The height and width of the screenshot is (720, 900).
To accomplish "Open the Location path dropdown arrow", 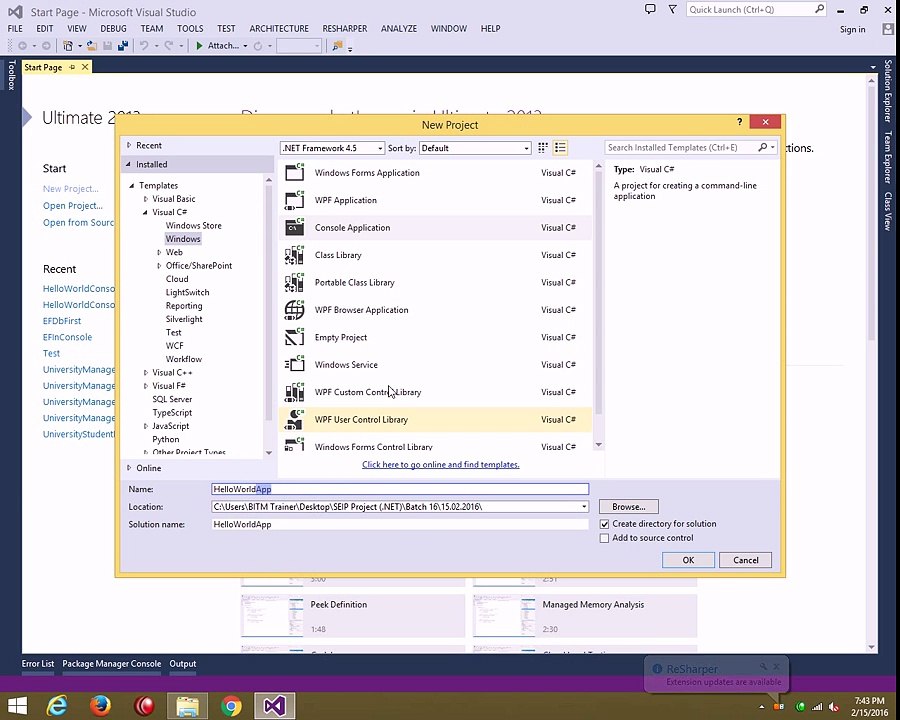I will point(584,507).
